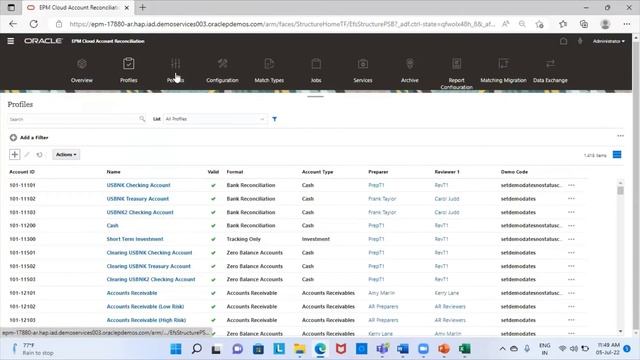Click the refresh icon in toolbar
Viewport: 640px width, 360px height.
pos(39,155)
